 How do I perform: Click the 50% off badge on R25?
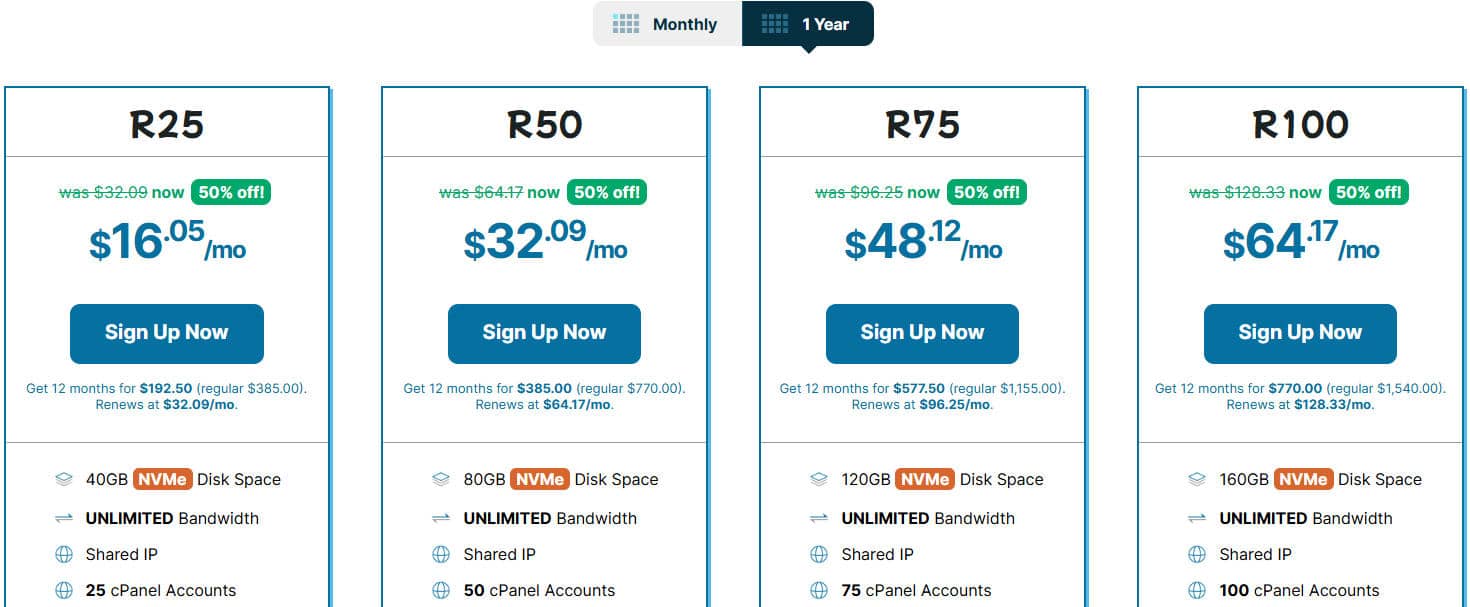click(x=231, y=192)
